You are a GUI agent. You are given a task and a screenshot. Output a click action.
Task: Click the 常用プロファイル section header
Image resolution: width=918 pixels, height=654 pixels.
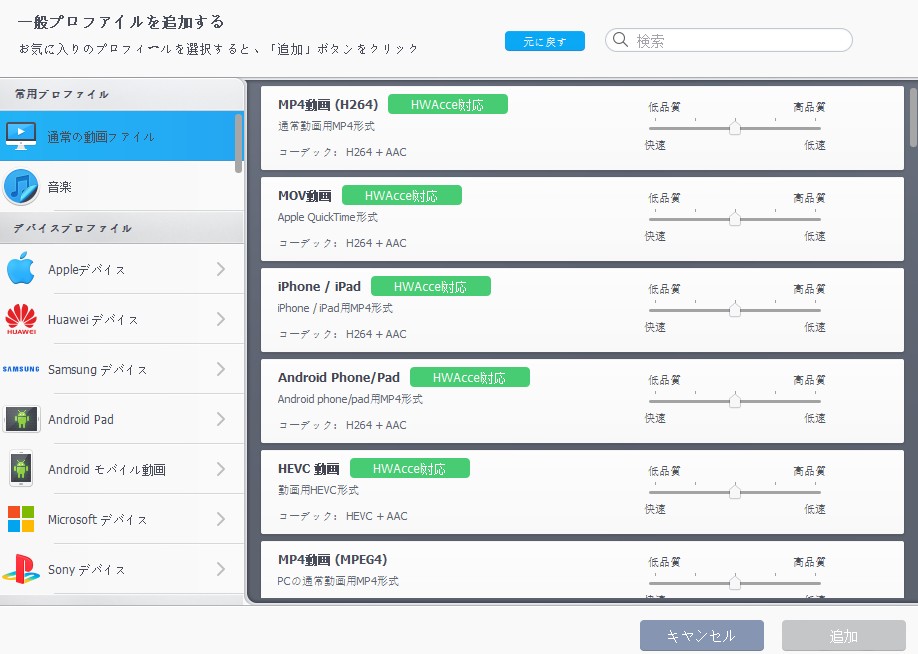[122, 94]
